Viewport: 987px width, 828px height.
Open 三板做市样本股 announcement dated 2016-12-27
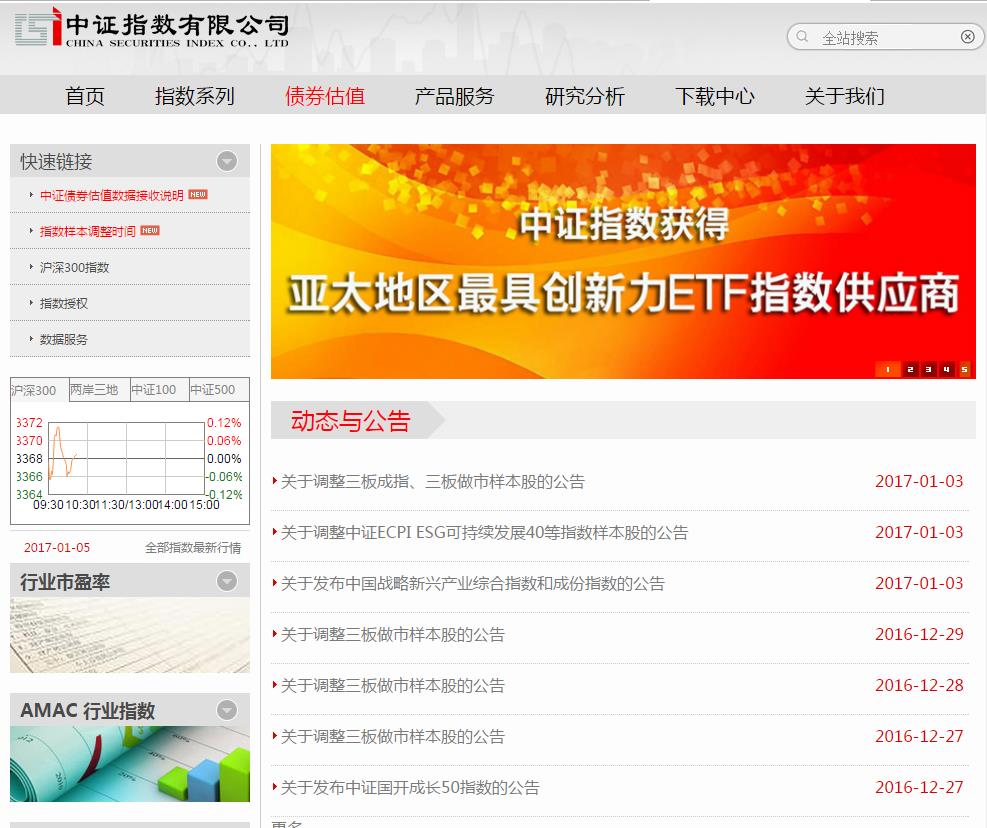click(x=393, y=737)
